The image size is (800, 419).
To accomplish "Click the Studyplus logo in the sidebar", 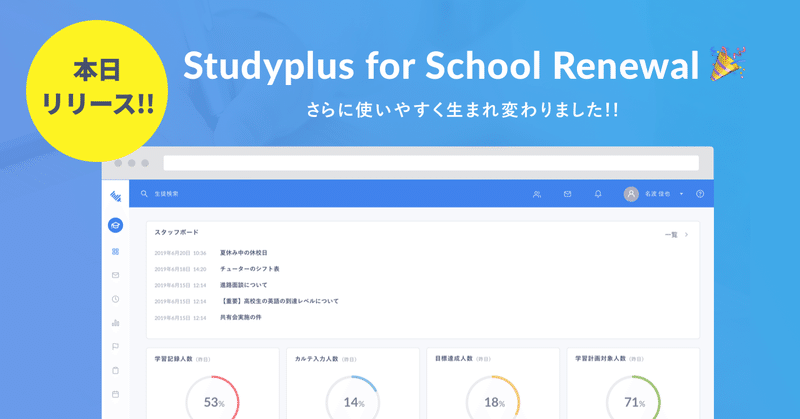I will point(116,196).
